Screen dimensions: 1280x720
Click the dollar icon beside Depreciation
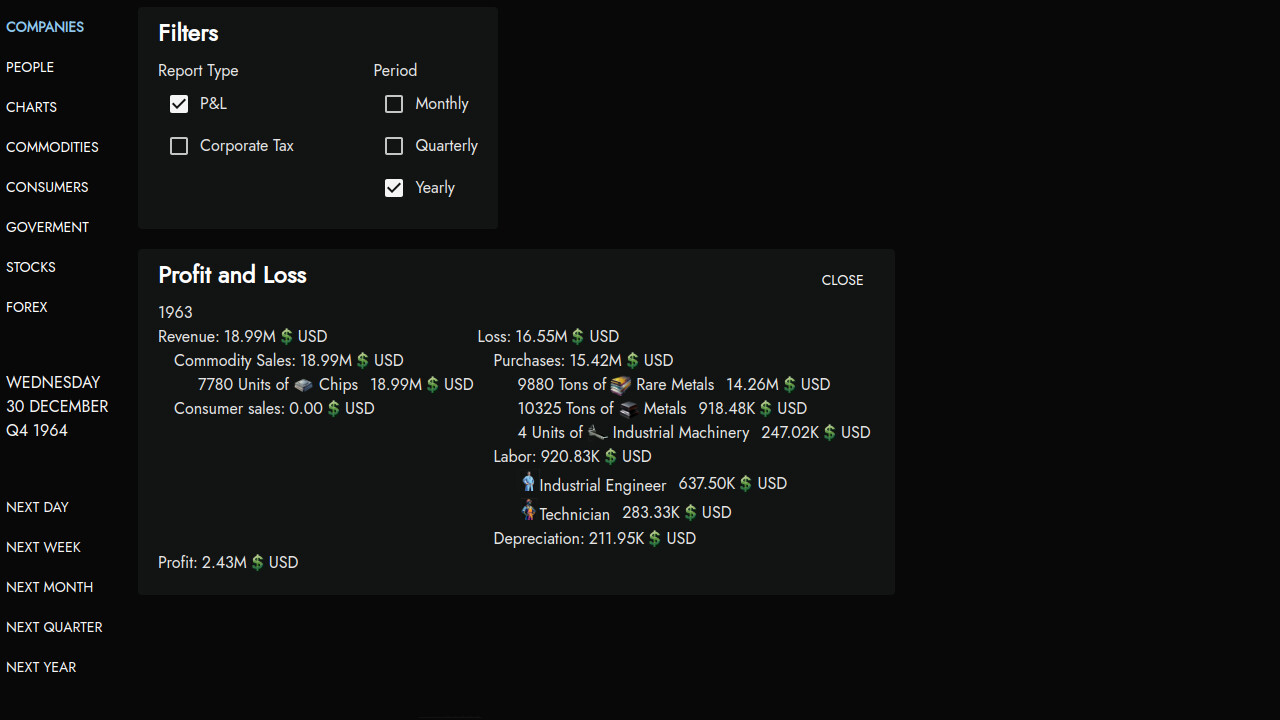(x=654, y=538)
